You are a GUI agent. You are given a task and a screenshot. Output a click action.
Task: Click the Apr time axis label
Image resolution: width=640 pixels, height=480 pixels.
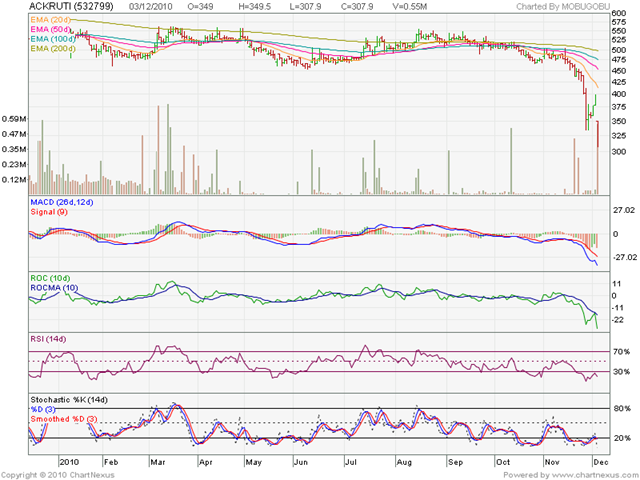point(205,462)
